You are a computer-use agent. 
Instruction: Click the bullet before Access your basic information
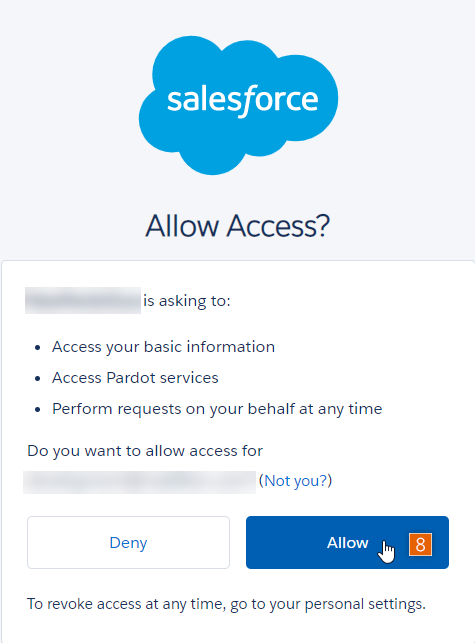(x=38, y=348)
